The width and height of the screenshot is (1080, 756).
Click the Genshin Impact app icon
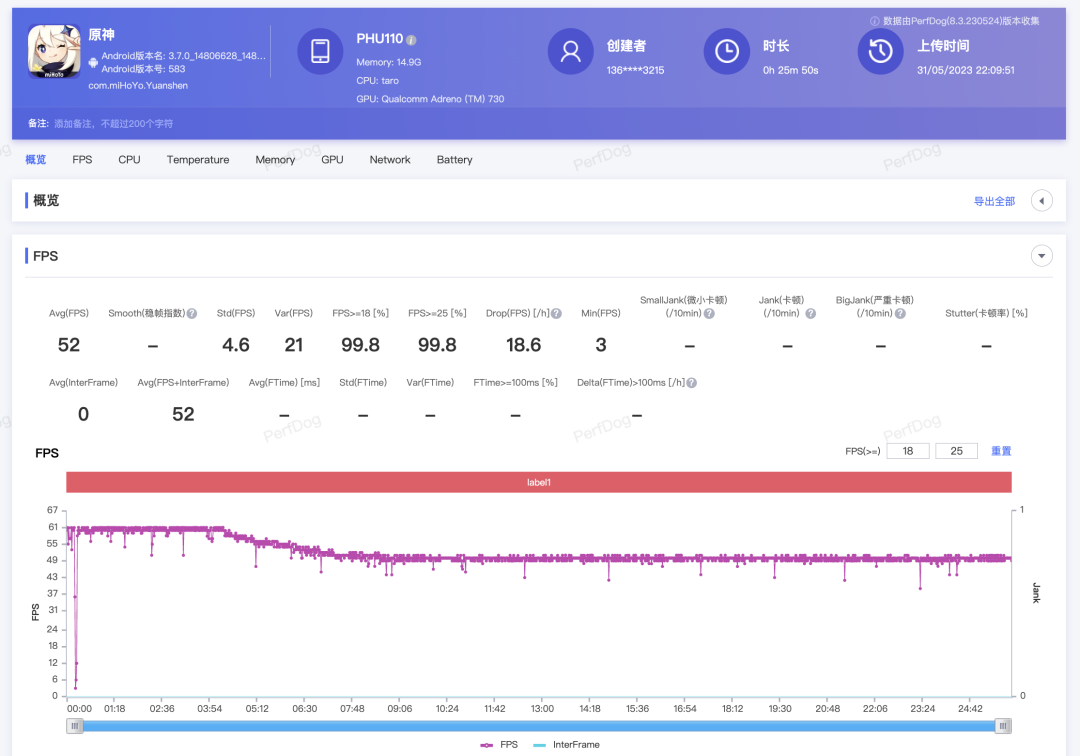point(54,52)
